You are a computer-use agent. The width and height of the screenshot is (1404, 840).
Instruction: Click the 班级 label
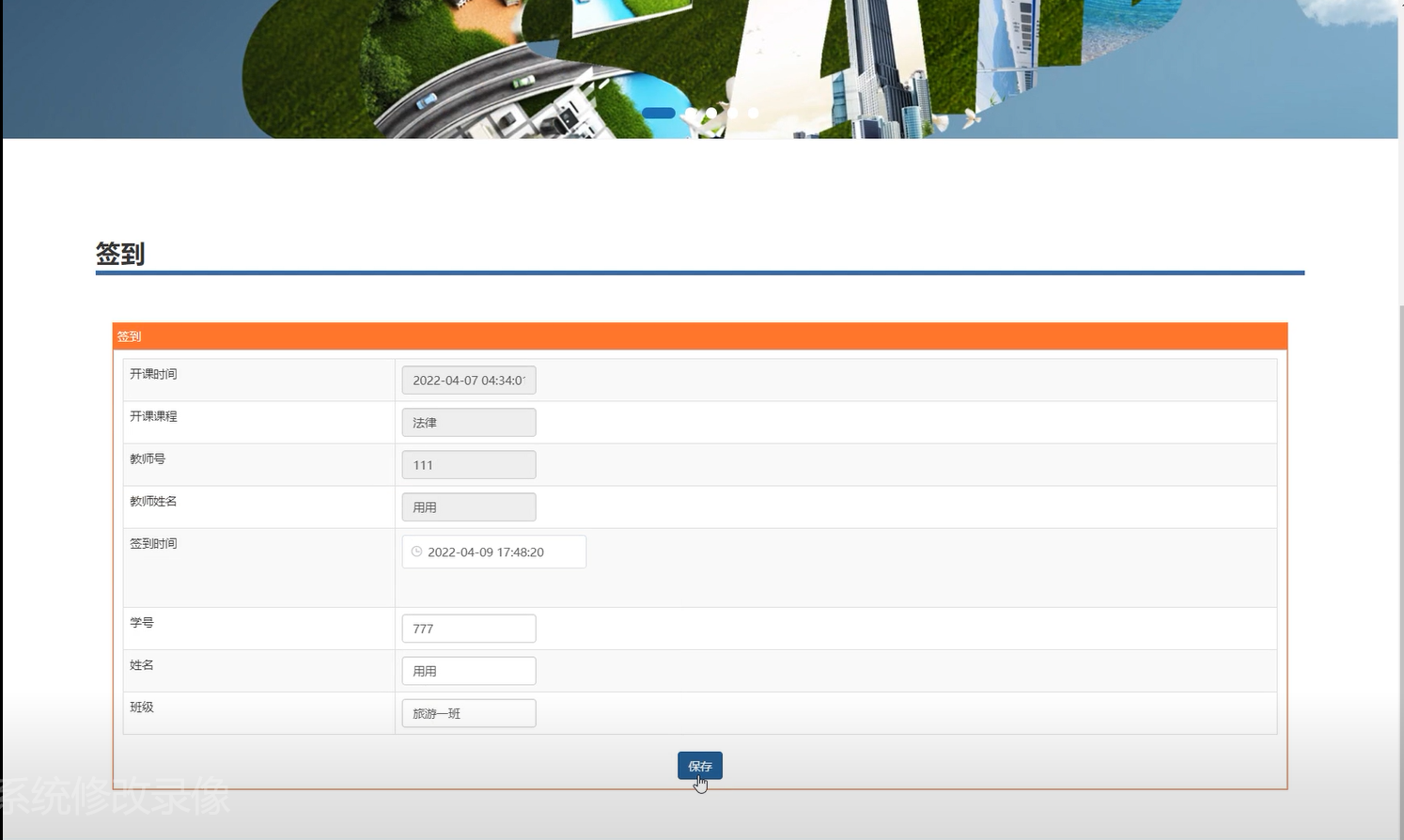tap(142, 707)
